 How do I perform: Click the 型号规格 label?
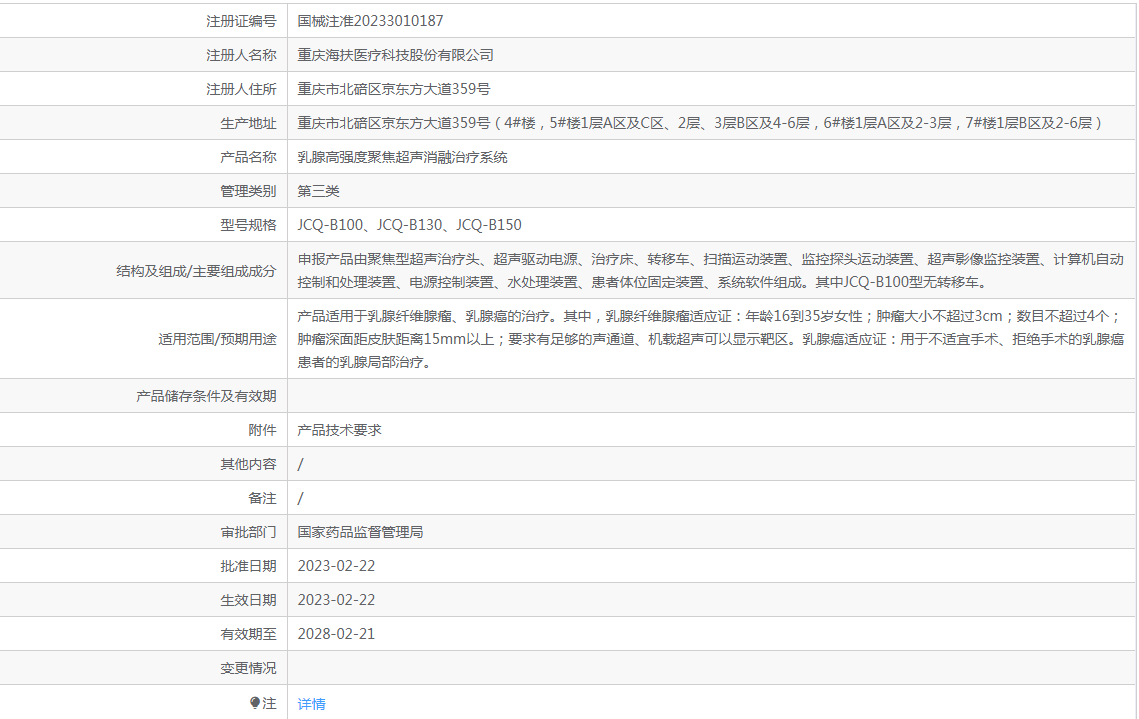[x=248, y=225]
